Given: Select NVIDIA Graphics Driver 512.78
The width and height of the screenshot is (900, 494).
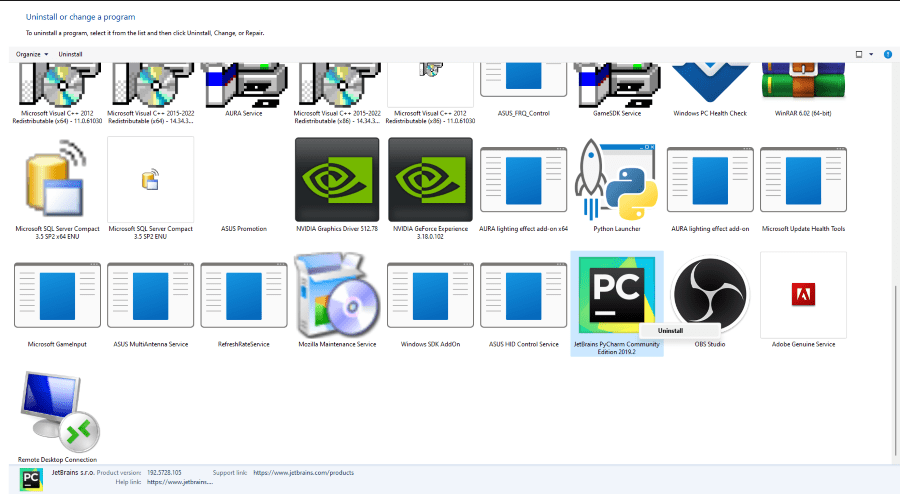Looking at the screenshot, I should 337,185.
